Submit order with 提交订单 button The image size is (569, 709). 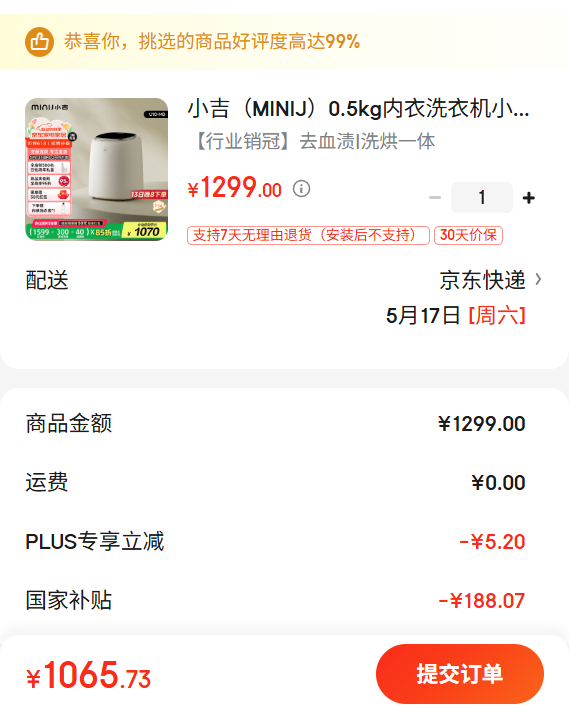[460, 674]
